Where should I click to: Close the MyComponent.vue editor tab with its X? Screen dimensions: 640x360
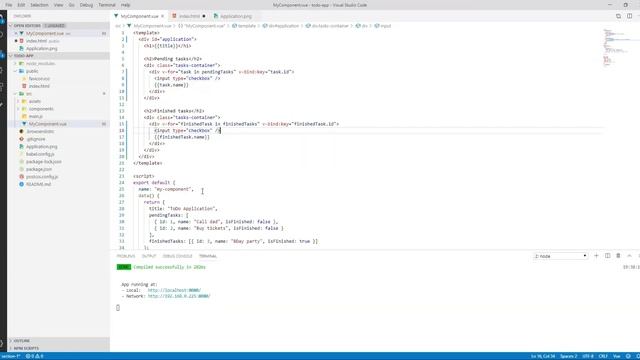tap(162, 16)
